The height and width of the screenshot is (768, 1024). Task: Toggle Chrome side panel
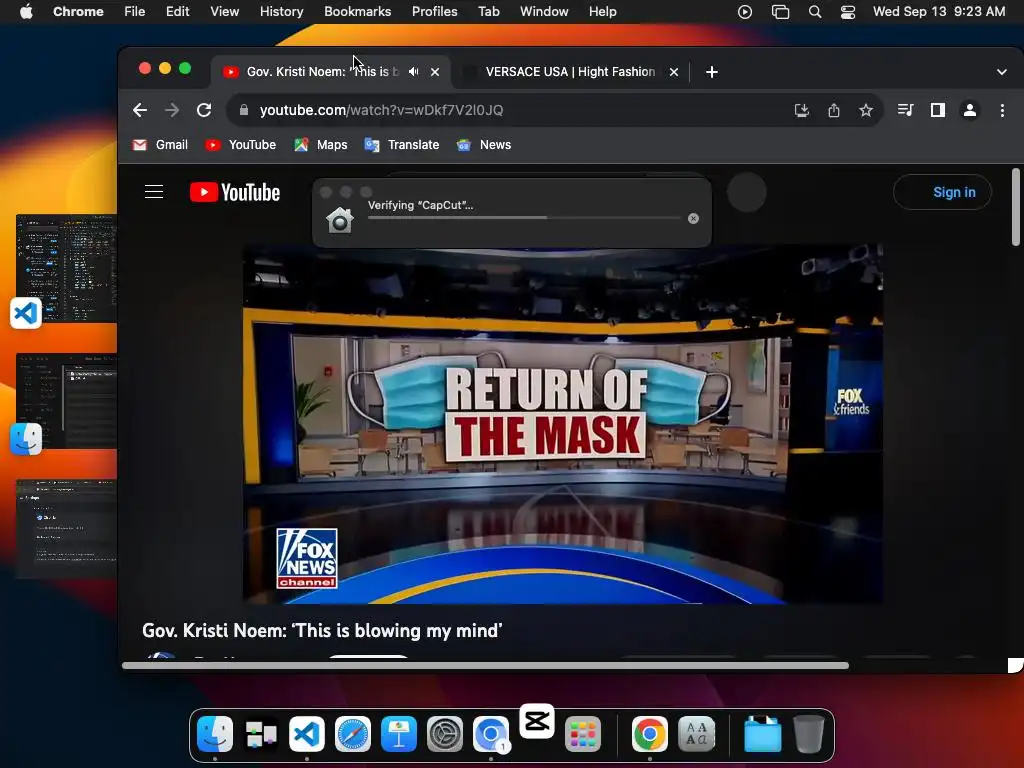click(938, 110)
